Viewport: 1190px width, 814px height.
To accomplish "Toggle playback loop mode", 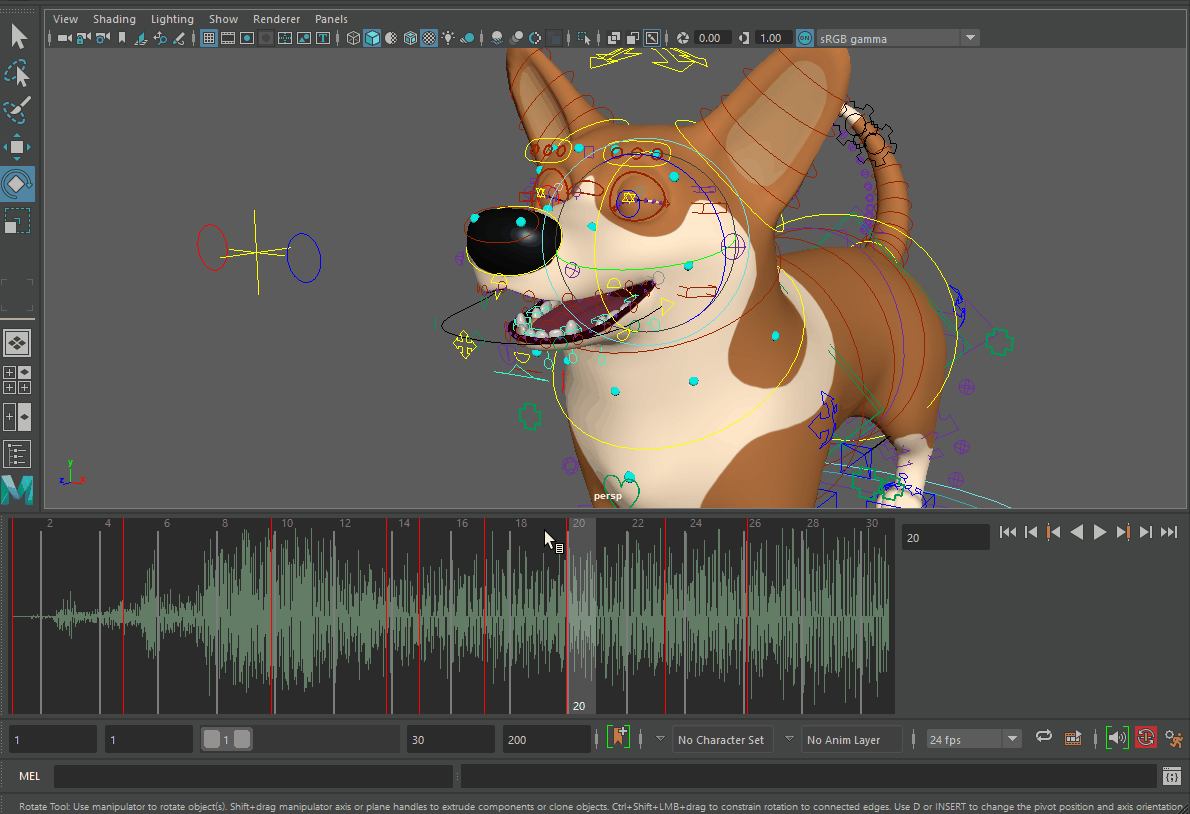I will click(x=1043, y=738).
